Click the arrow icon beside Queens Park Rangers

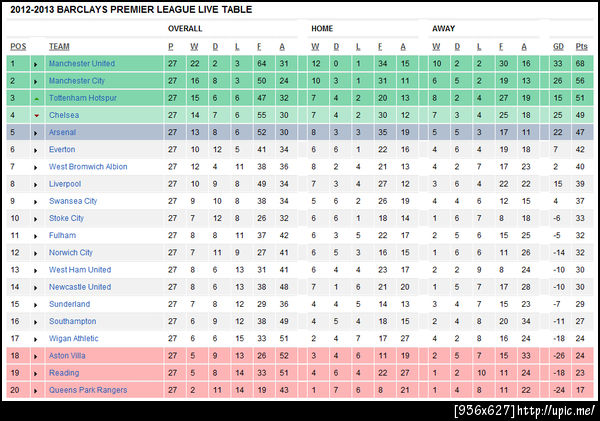(x=36, y=389)
